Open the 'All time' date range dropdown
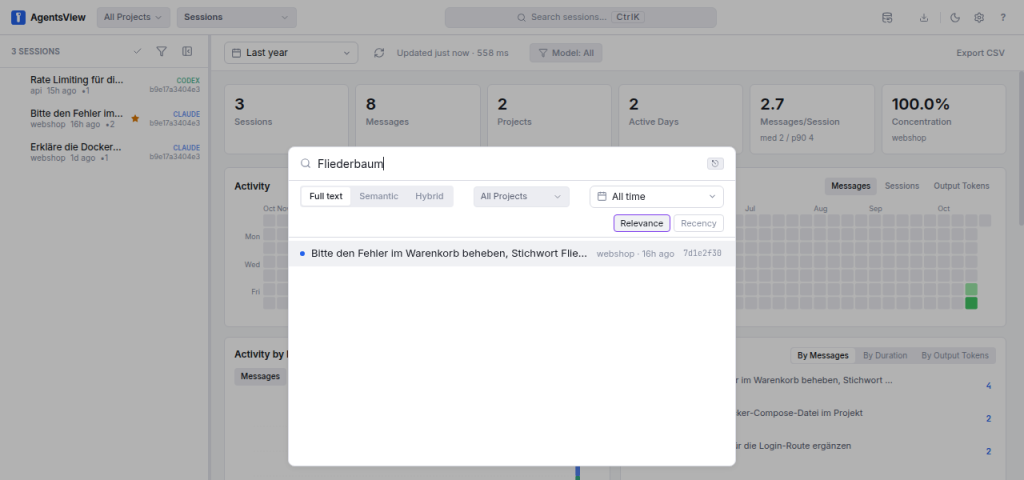The width and height of the screenshot is (1024, 480). click(x=656, y=196)
